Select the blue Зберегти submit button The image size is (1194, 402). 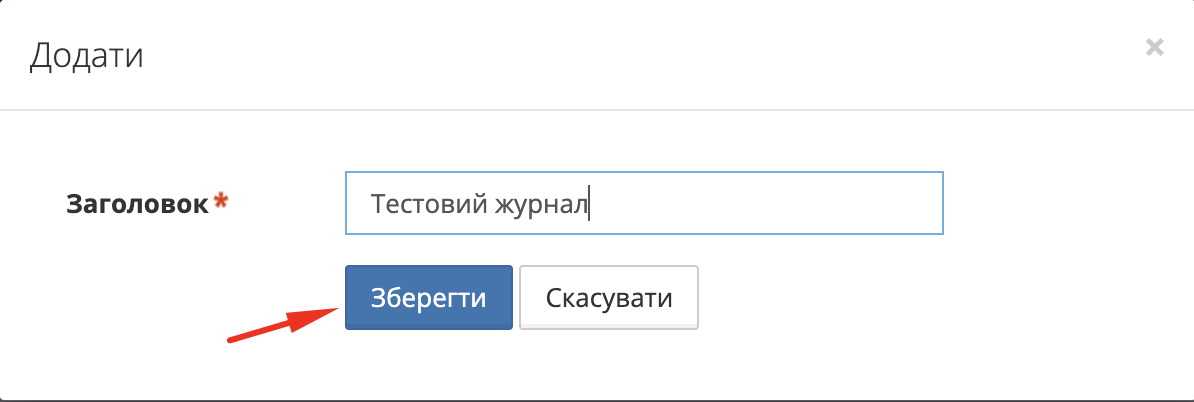tap(429, 298)
